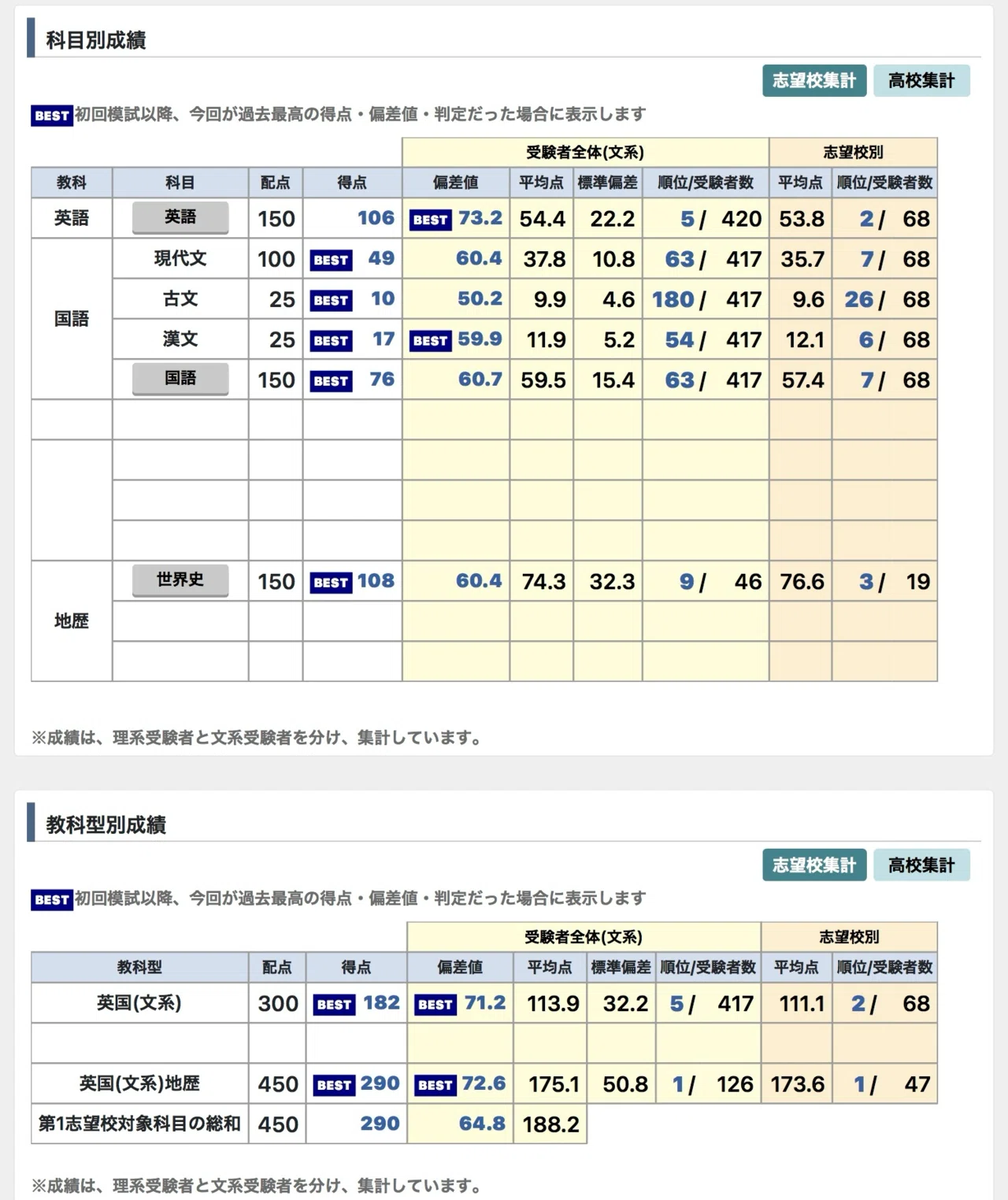
Task: Select the English score value 106
Action: pos(376,218)
